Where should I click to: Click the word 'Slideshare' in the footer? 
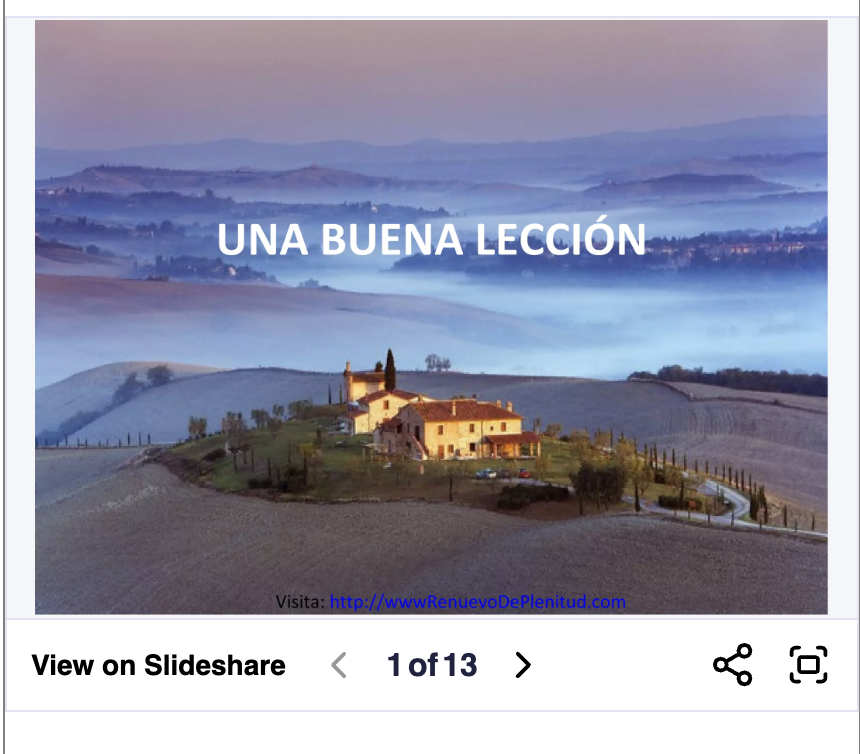point(214,665)
